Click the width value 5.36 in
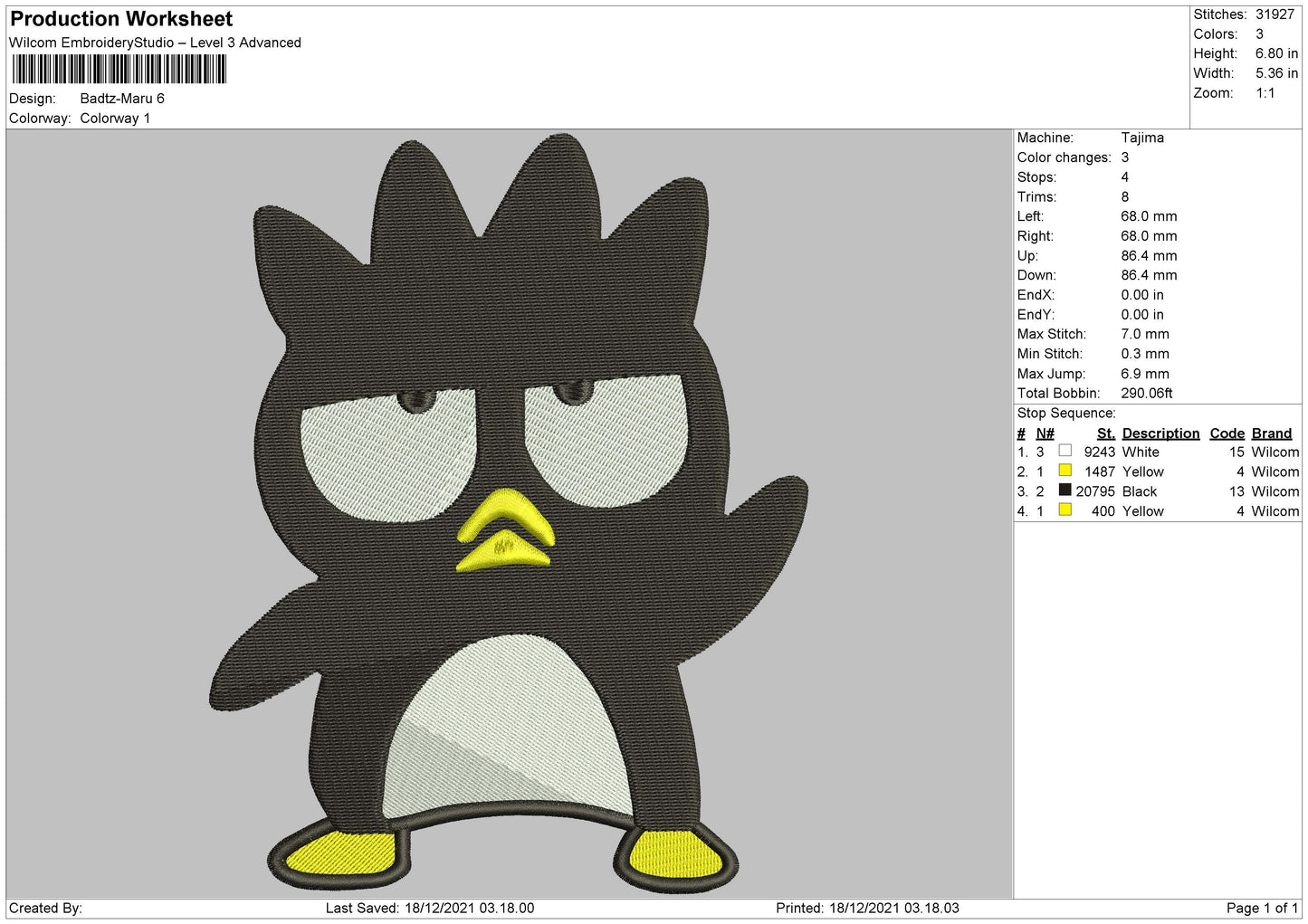Screen dimensions: 1308x924 click(1276, 73)
